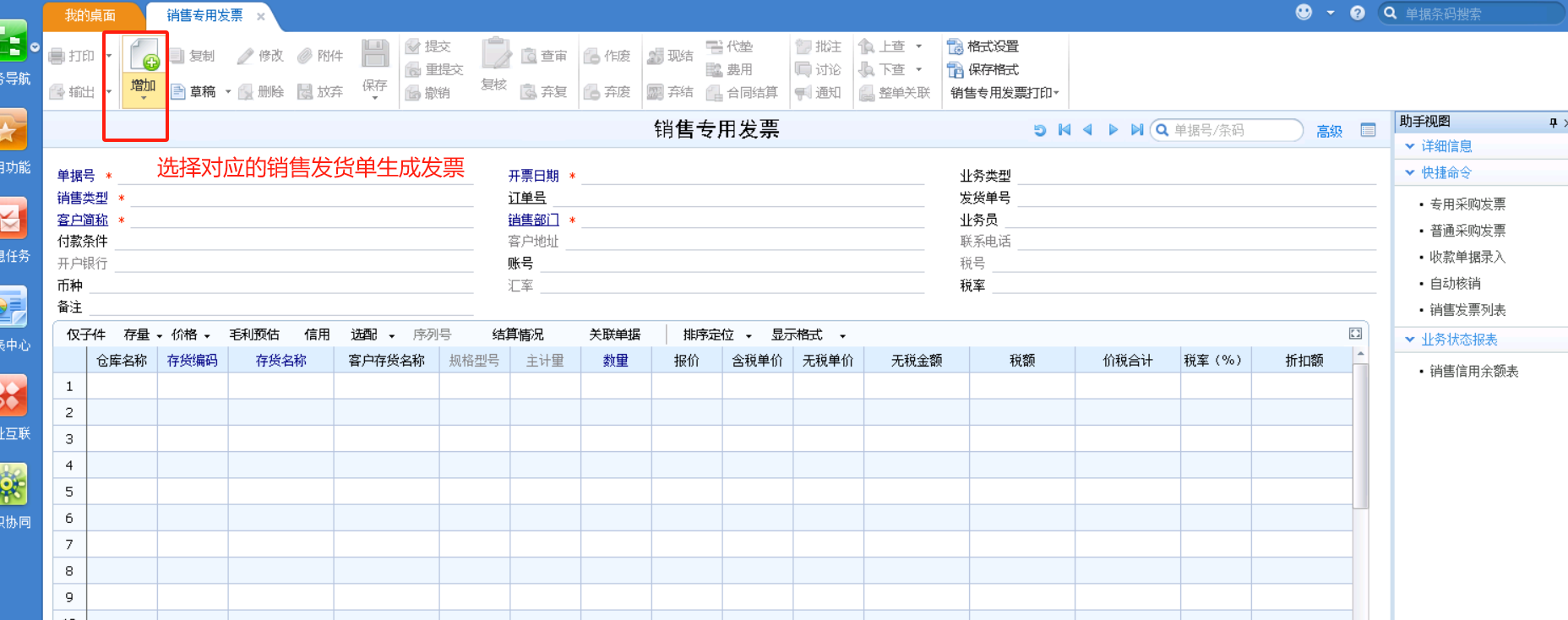Click the 打印 print icon
1568x620 pixels.
coord(57,57)
